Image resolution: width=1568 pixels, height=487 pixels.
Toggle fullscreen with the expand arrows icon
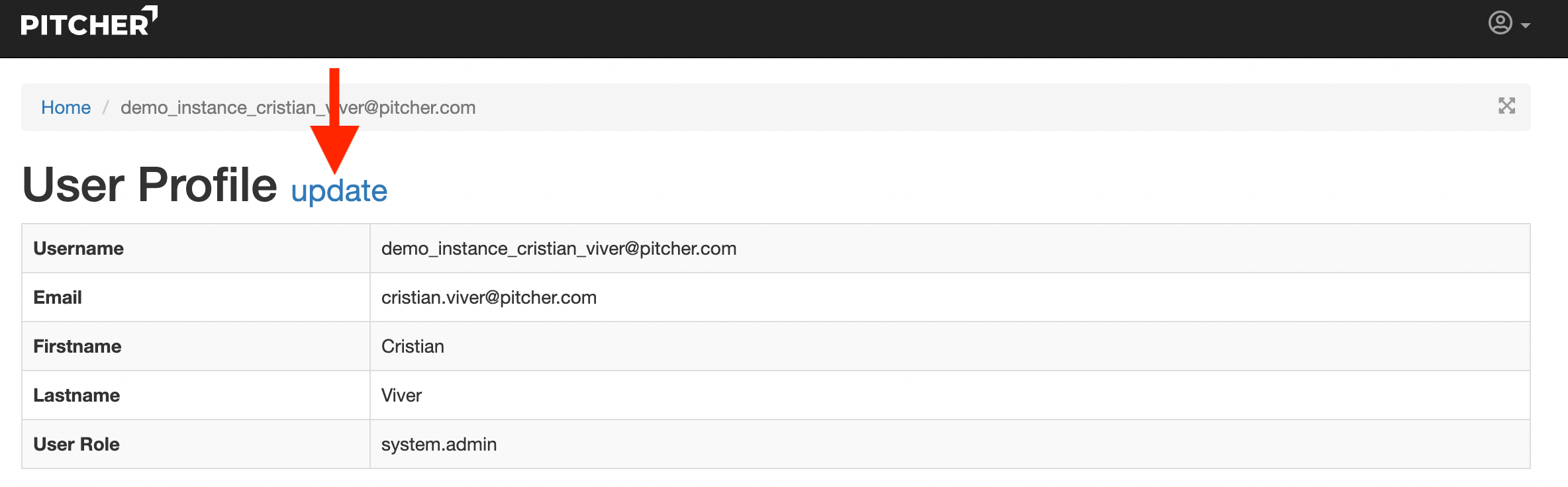coord(1506,106)
